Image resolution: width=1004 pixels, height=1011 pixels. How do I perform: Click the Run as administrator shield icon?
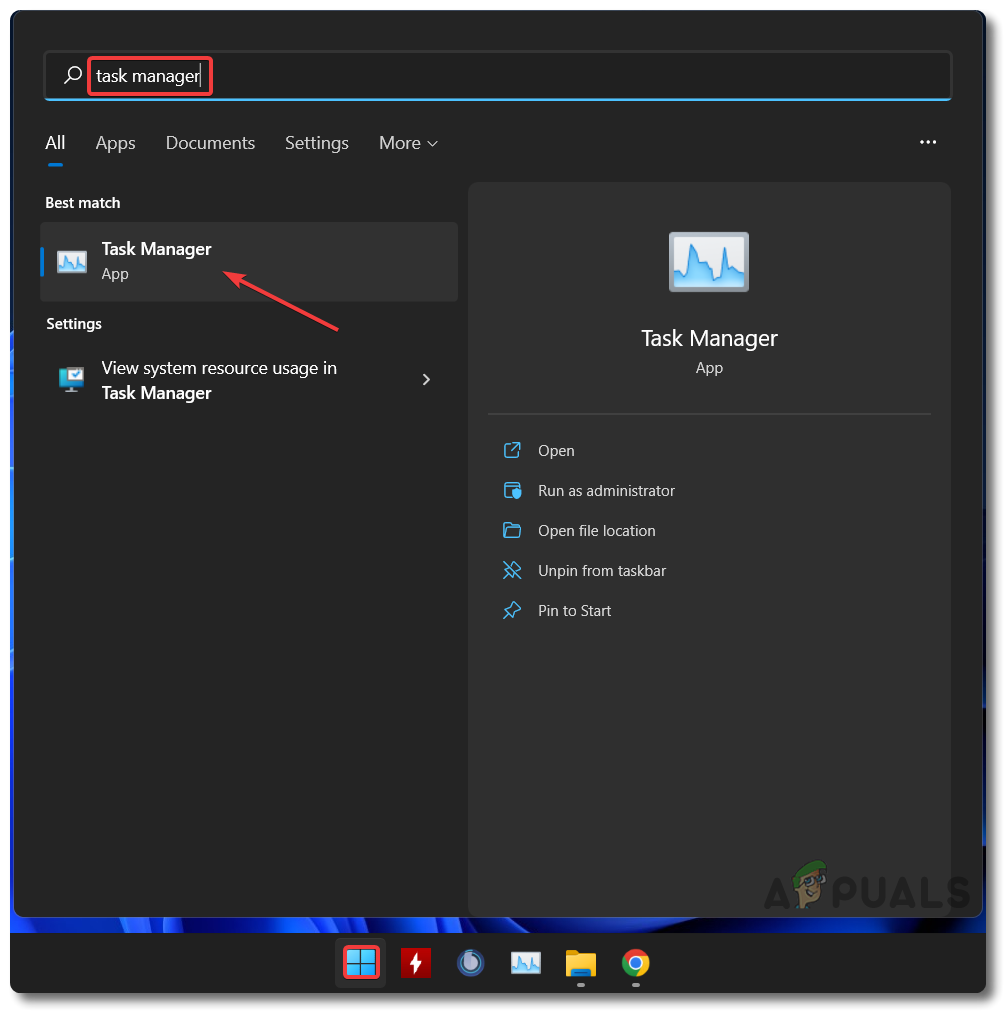pyautogui.click(x=512, y=490)
